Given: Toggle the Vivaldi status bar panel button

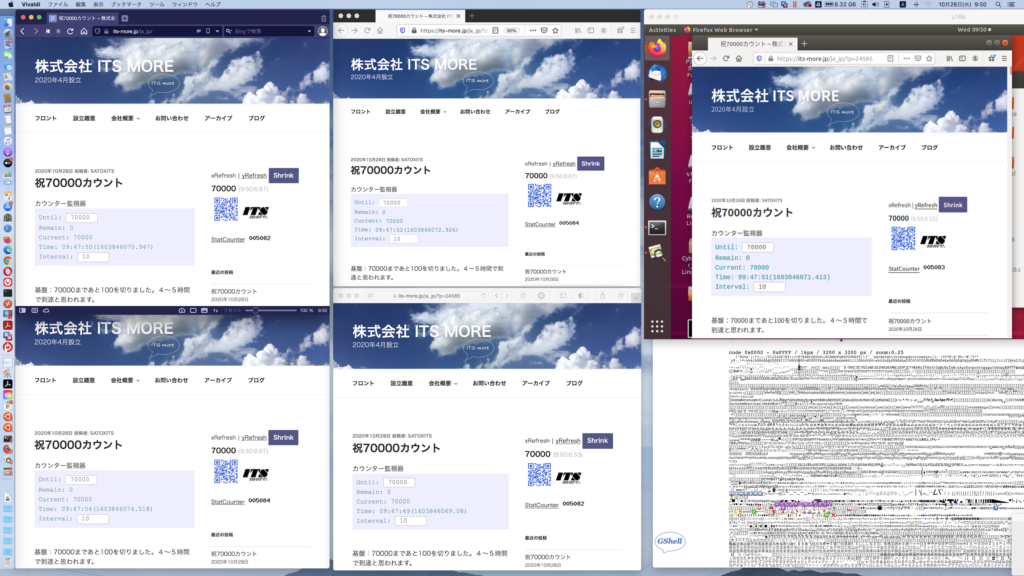Looking at the screenshot, I should 22,310.
